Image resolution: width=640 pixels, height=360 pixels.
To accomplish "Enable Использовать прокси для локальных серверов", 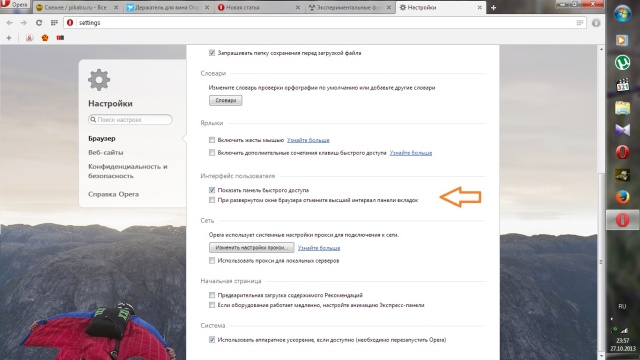I will pyautogui.click(x=212, y=260).
